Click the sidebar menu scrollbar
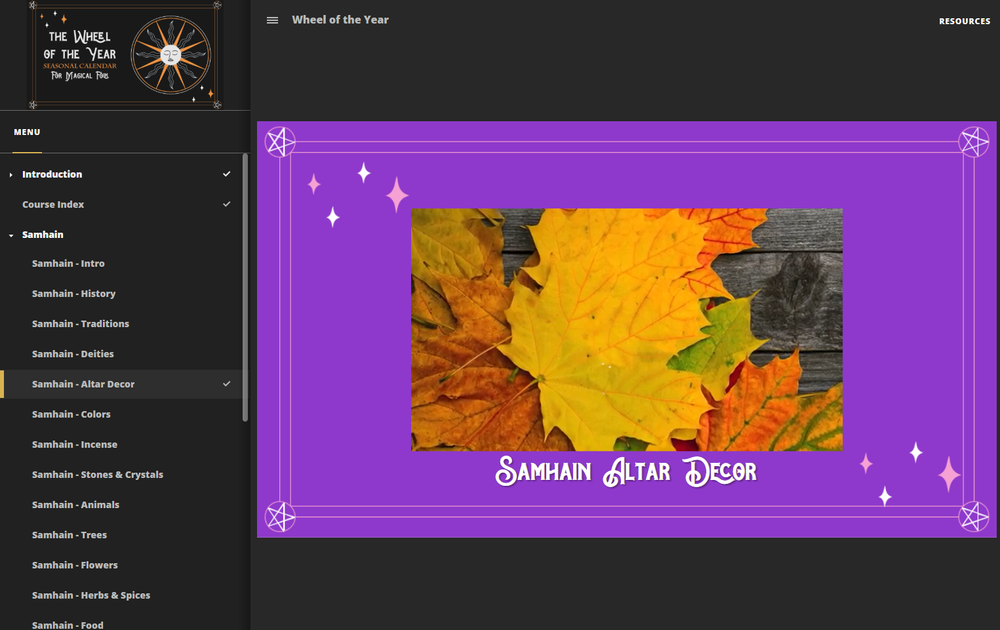 pyautogui.click(x=245, y=288)
